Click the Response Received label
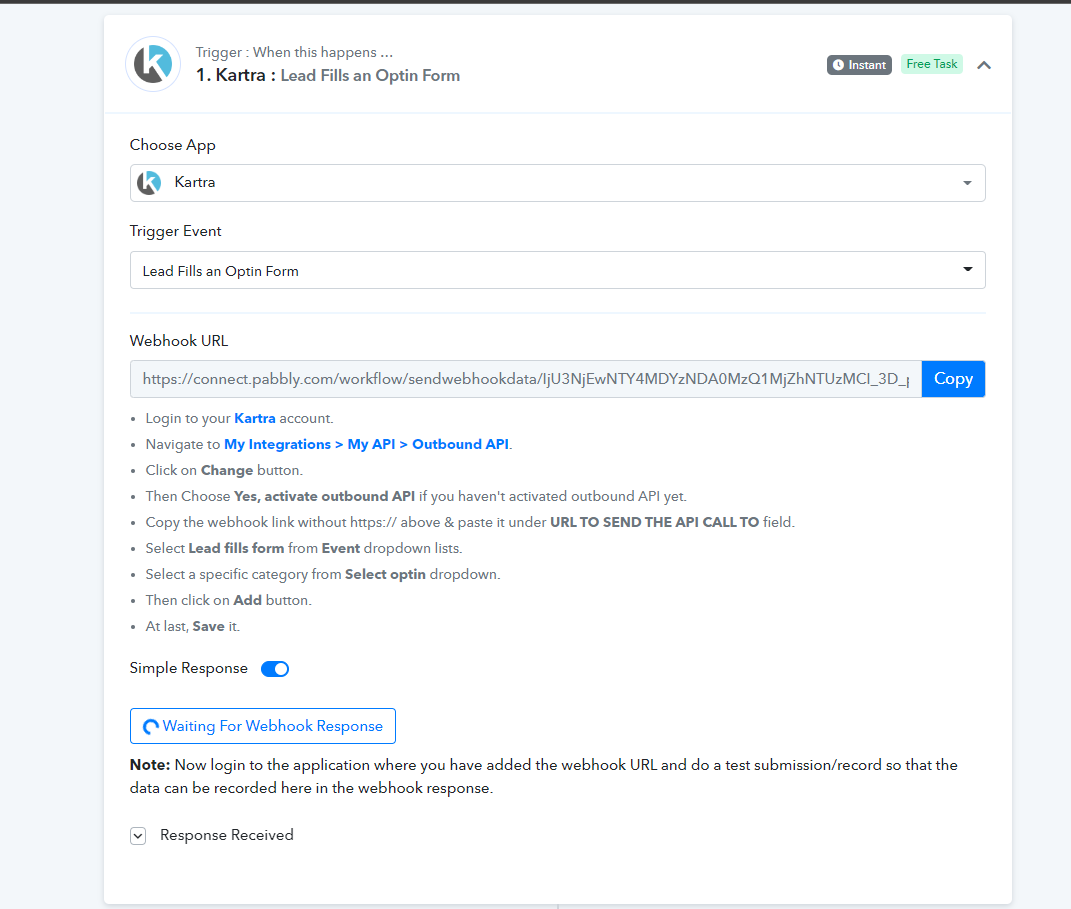This screenshot has height=909, width=1071. pos(227,835)
